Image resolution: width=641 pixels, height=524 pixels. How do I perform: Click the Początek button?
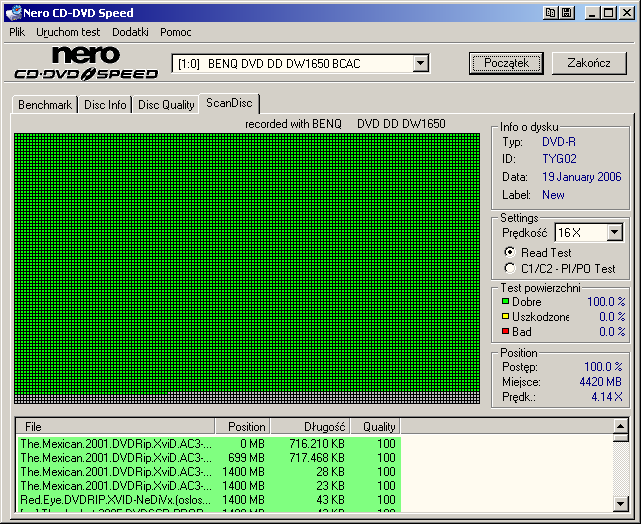(x=506, y=63)
